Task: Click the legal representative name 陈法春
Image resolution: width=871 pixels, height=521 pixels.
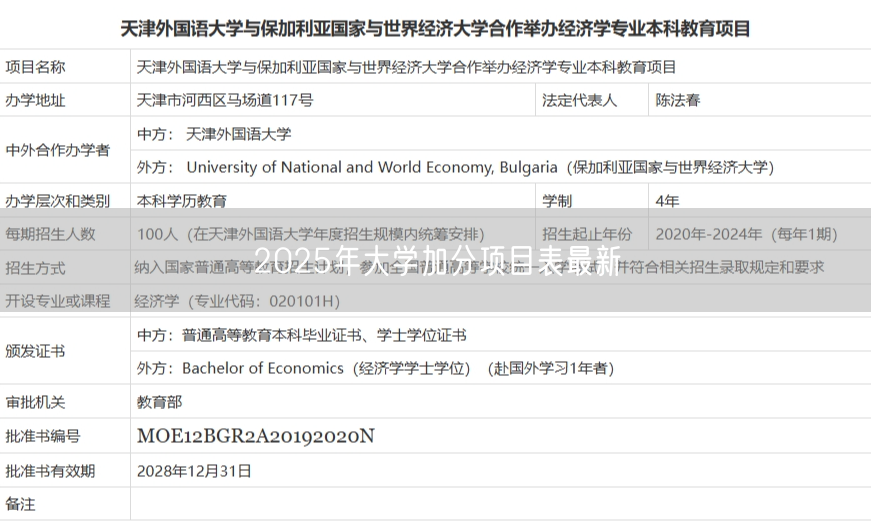Action: [x=678, y=100]
